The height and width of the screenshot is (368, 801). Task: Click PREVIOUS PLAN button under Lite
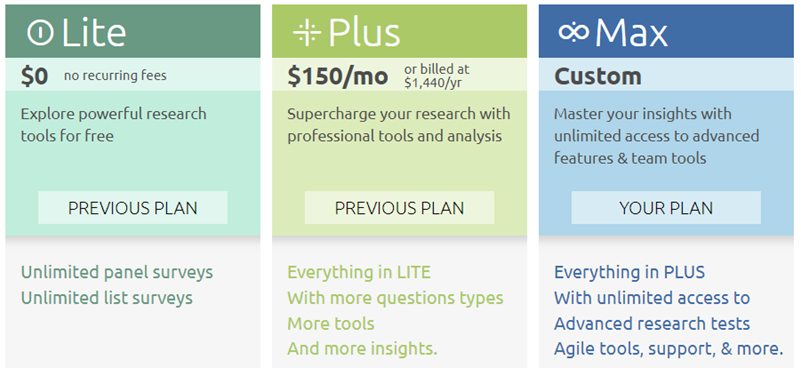pos(133,208)
